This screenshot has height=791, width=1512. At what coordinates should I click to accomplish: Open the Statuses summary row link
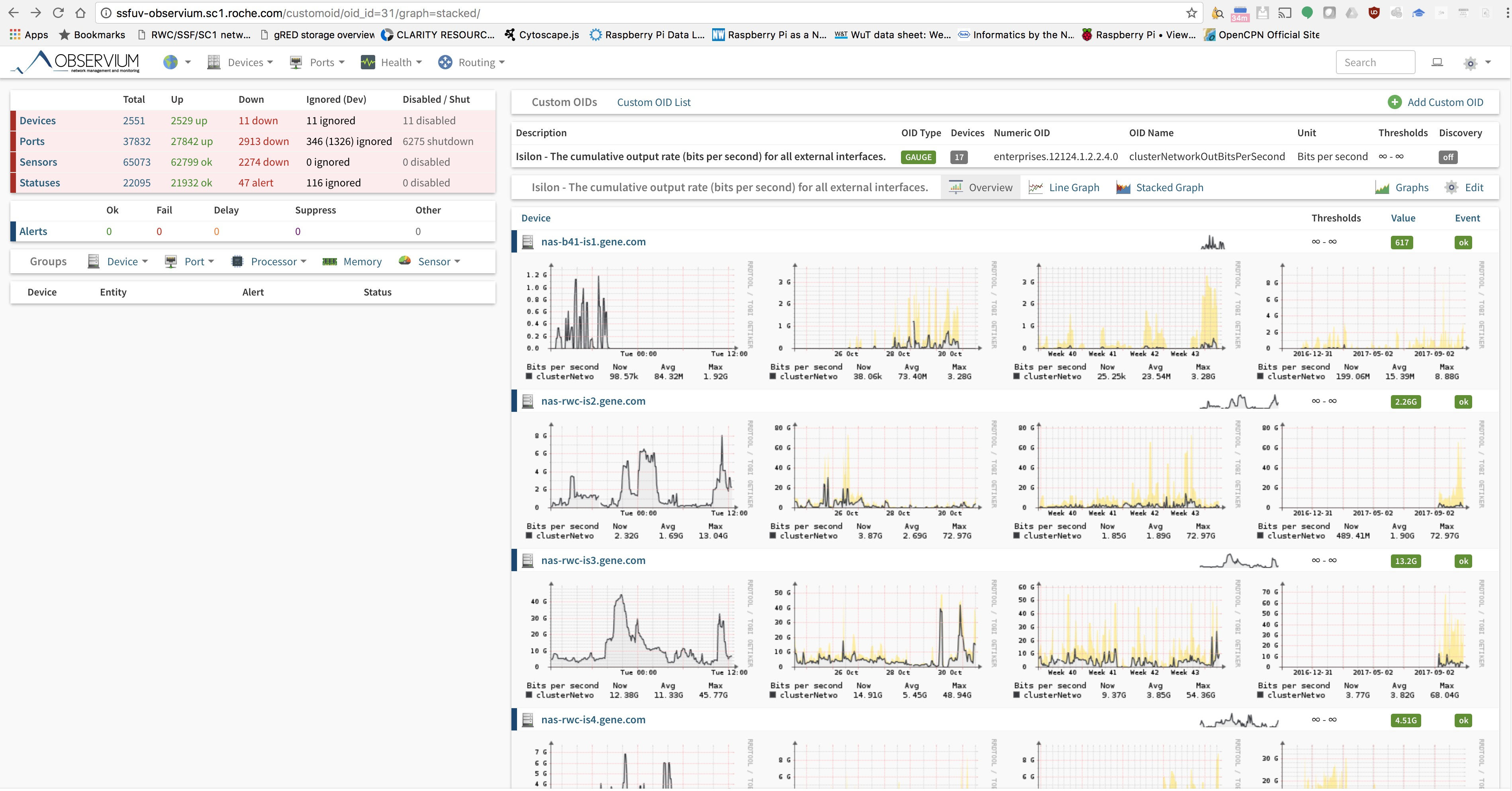coord(39,182)
